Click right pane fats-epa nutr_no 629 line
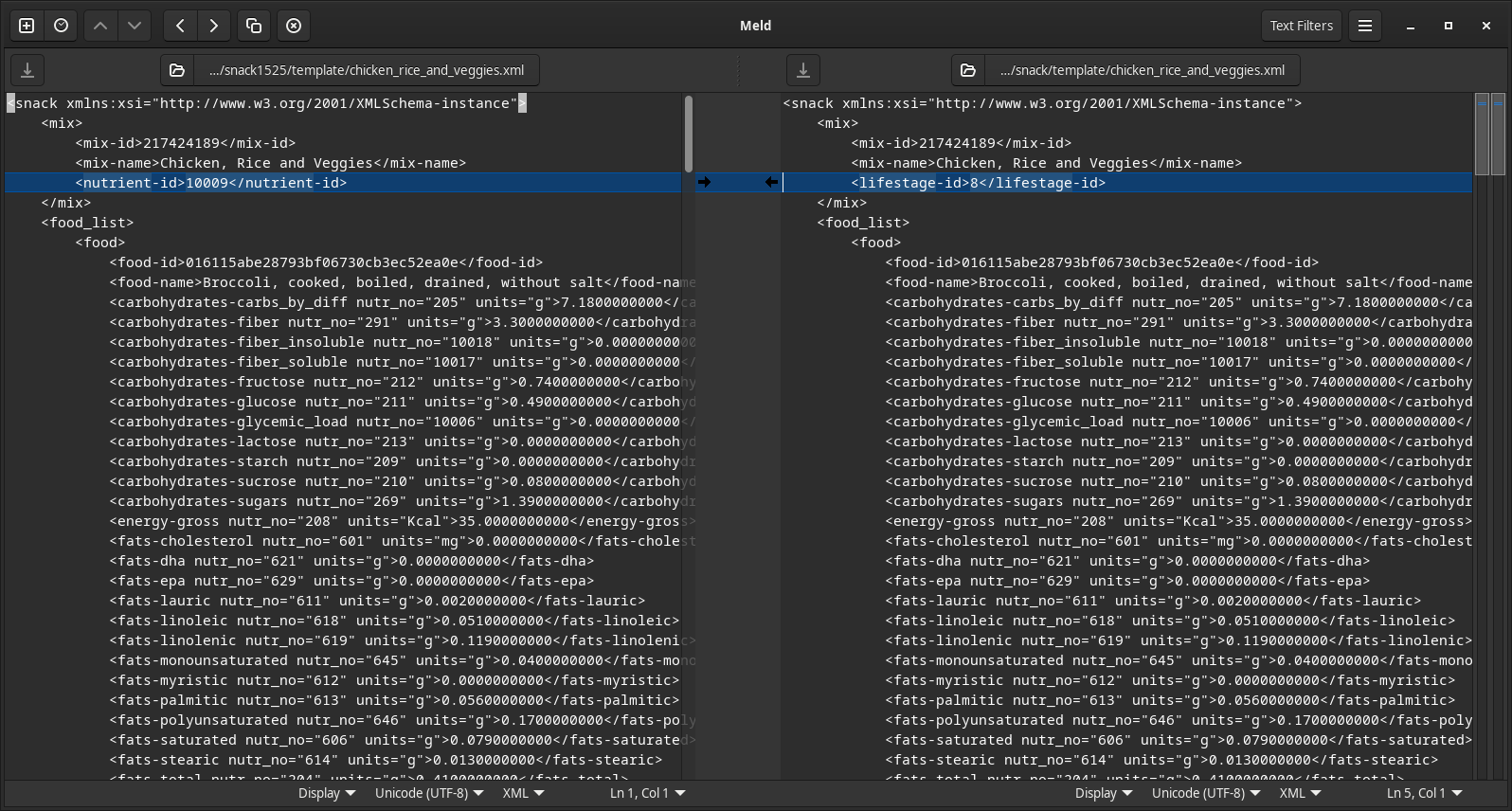 tap(1127, 581)
